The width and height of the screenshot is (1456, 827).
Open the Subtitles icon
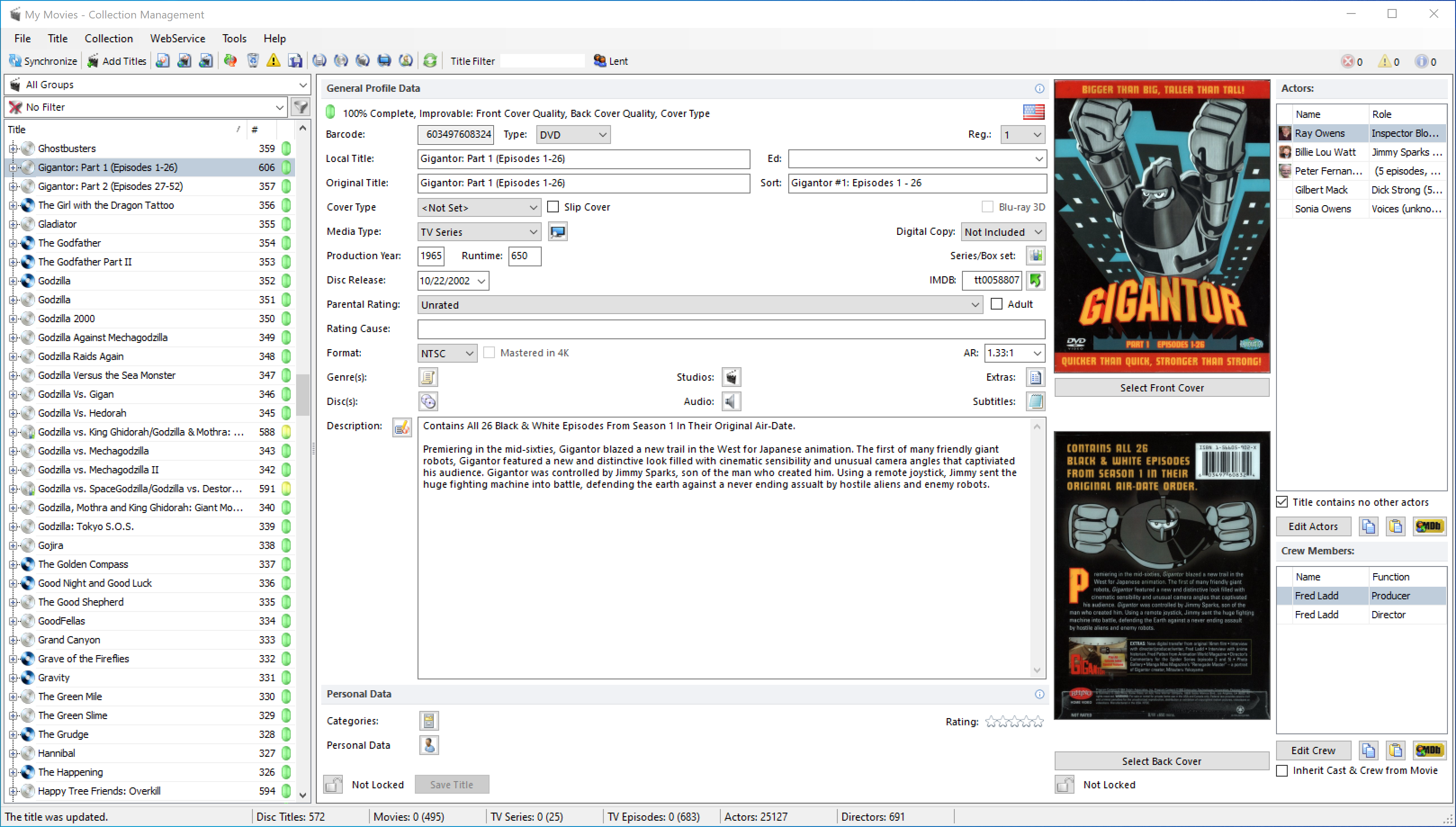point(1036,401)
